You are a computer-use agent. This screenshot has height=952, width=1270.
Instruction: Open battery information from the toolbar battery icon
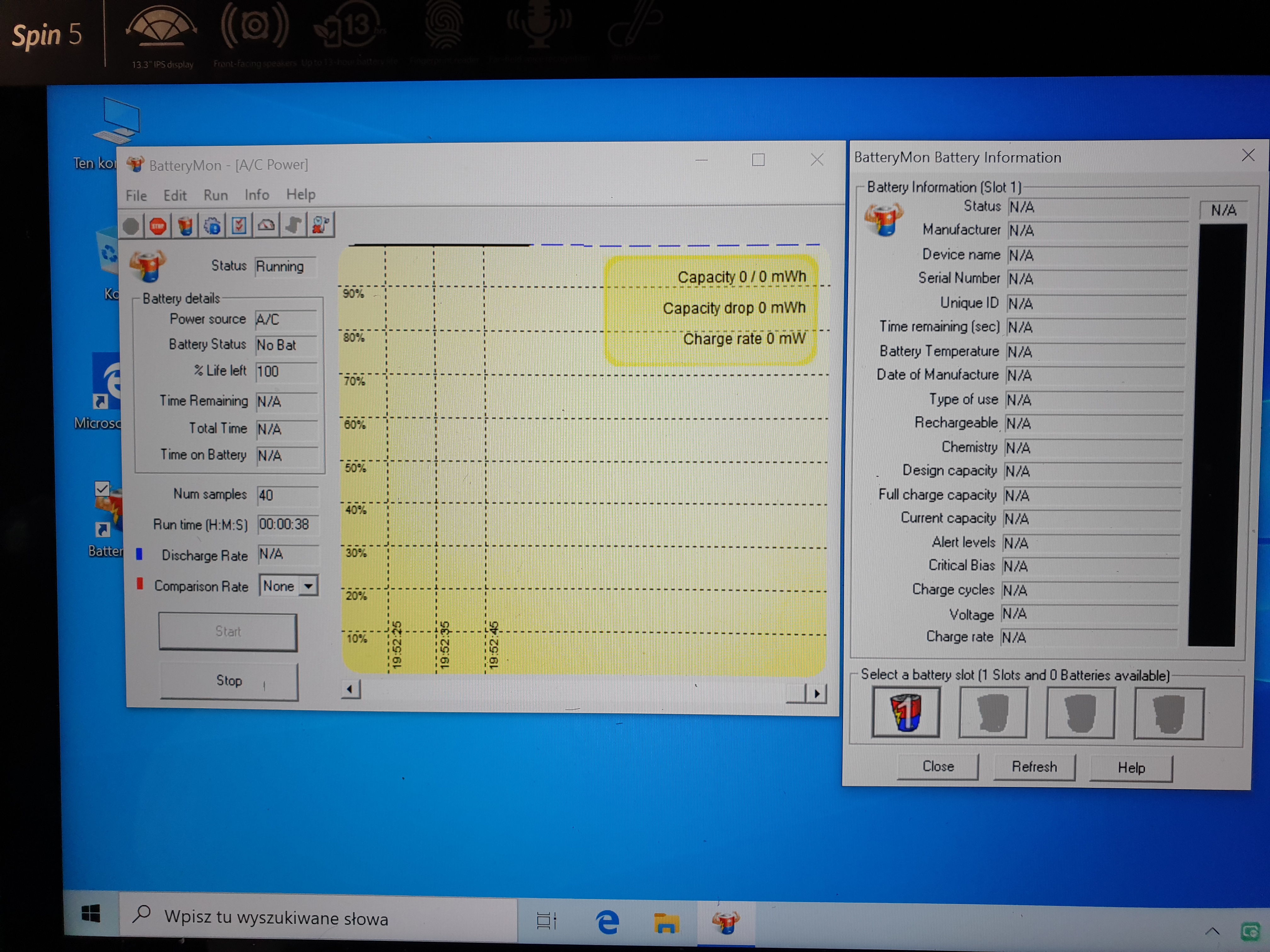point(185,225)
